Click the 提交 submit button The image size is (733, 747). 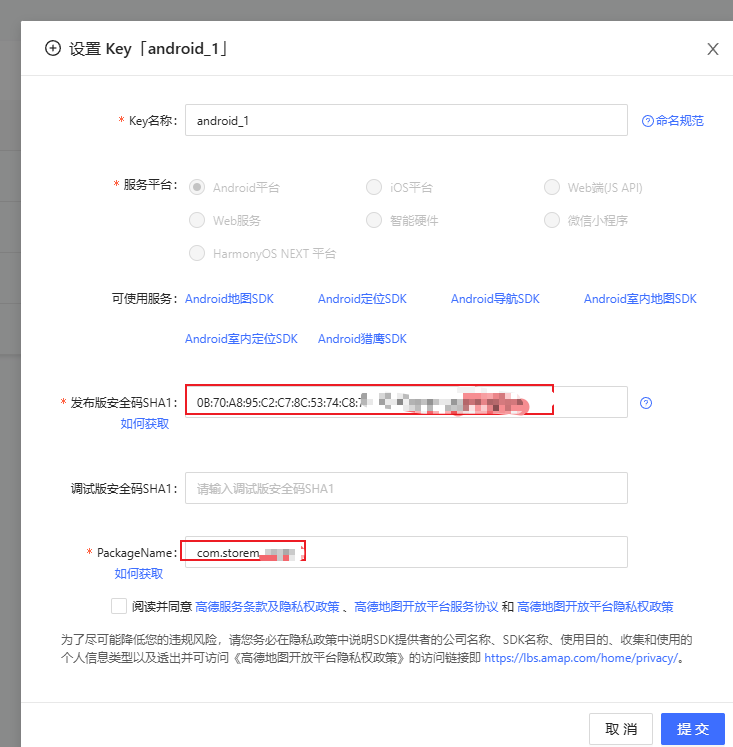click(x=693, y=729)
